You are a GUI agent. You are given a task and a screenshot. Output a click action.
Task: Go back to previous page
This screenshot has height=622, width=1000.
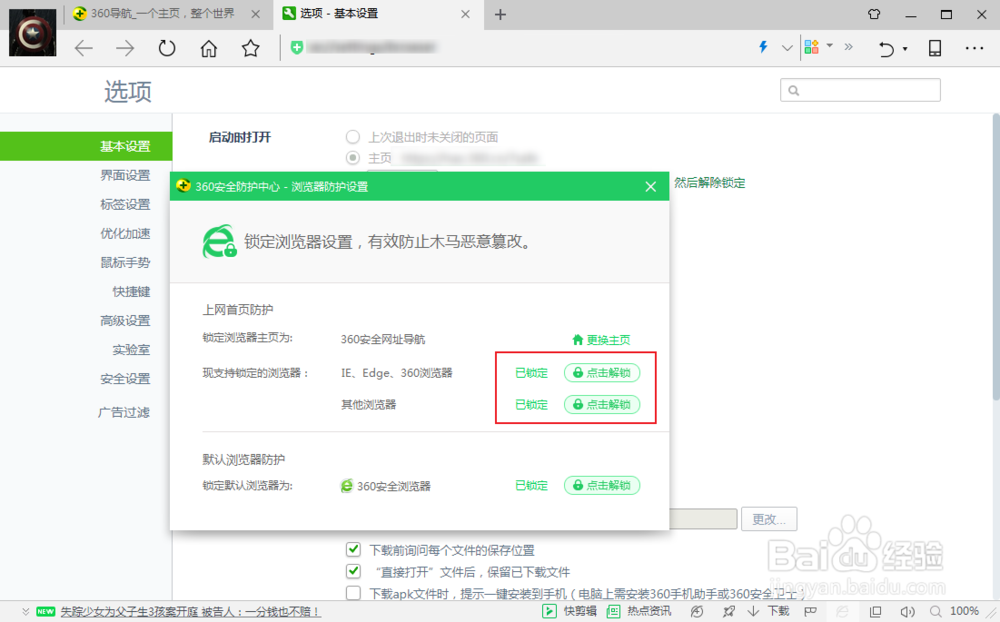84,48
